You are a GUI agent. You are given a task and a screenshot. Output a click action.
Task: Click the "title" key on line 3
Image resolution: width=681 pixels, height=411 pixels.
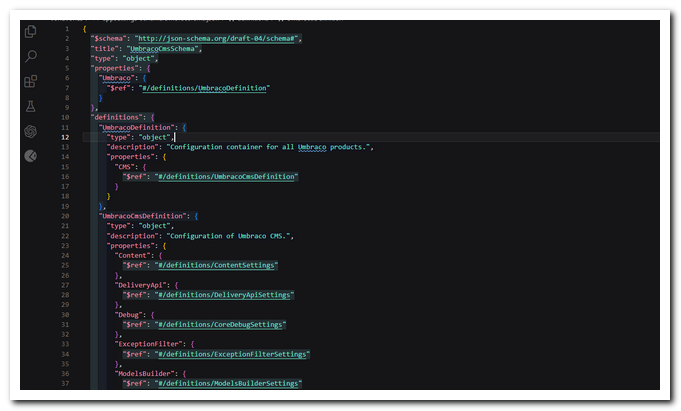click(105, 49)
